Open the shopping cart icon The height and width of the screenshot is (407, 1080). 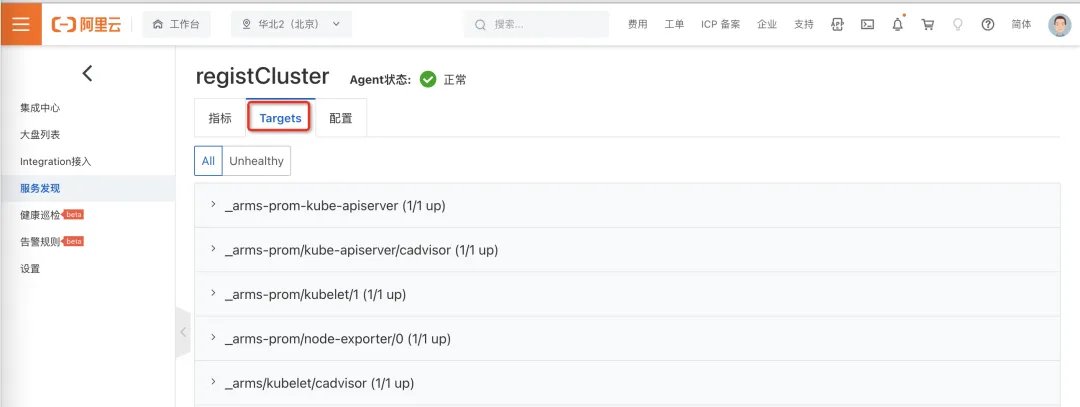[928, 24]
